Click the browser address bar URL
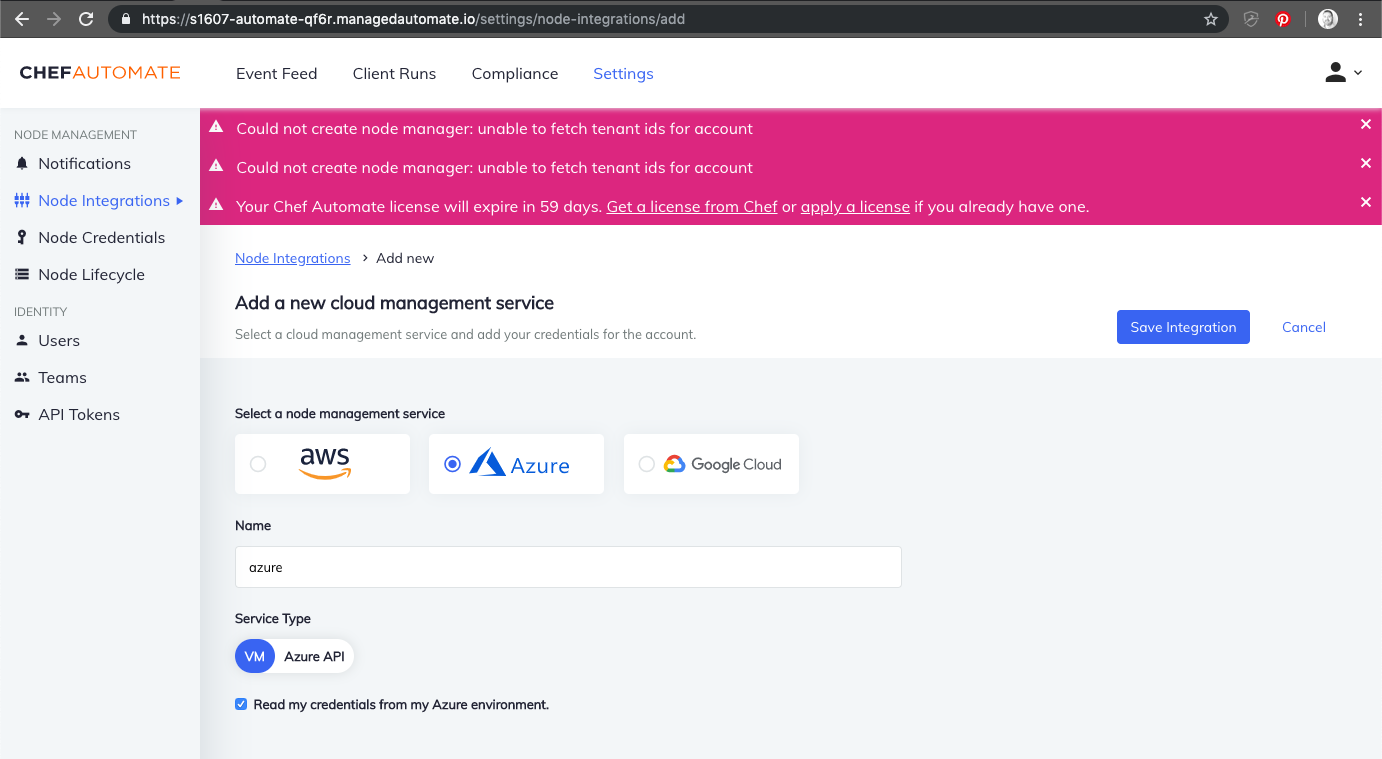1382x759 pixels. click(x=413, y=19)
